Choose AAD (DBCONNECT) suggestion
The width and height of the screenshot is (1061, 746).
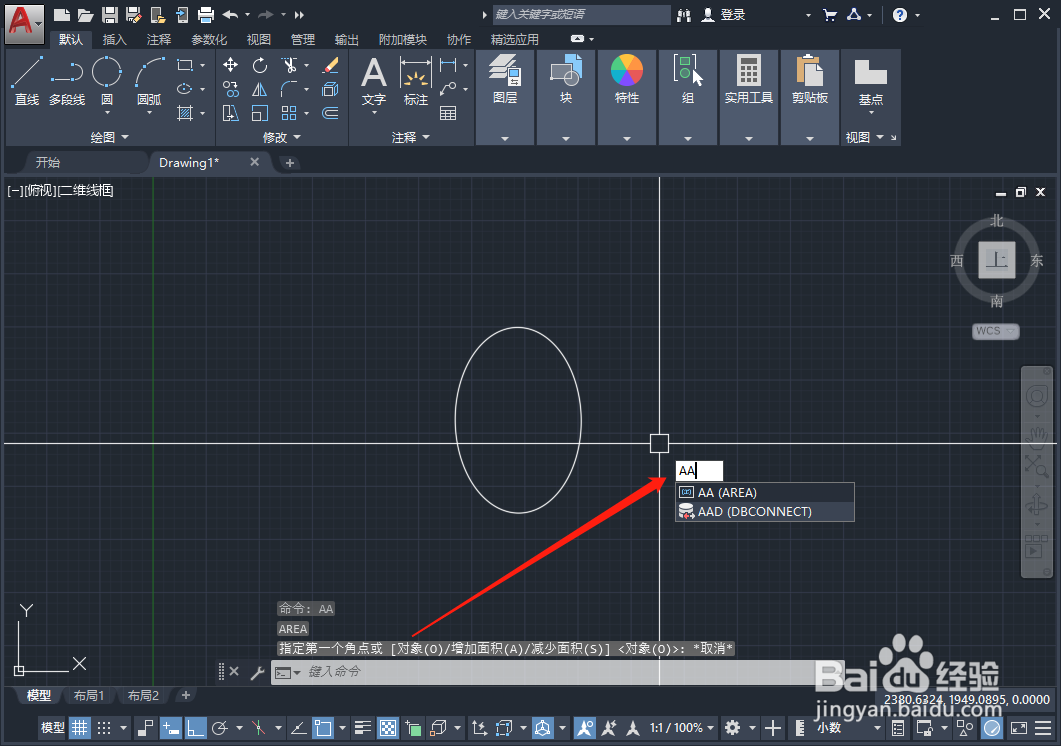[x=765, y=511]
